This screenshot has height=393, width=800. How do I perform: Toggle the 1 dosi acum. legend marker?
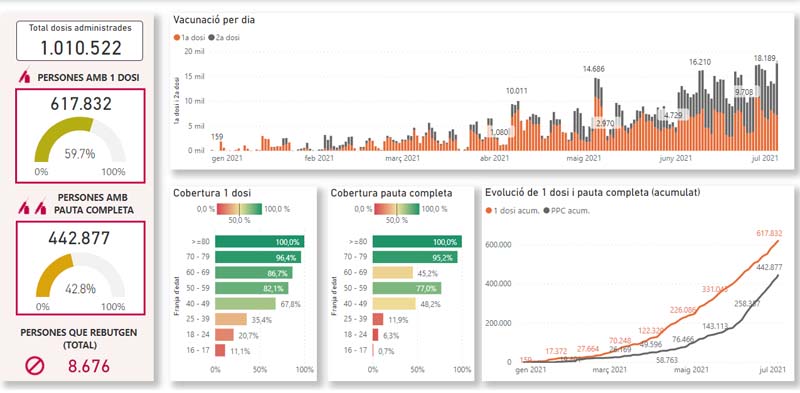(x=489, y=210)
